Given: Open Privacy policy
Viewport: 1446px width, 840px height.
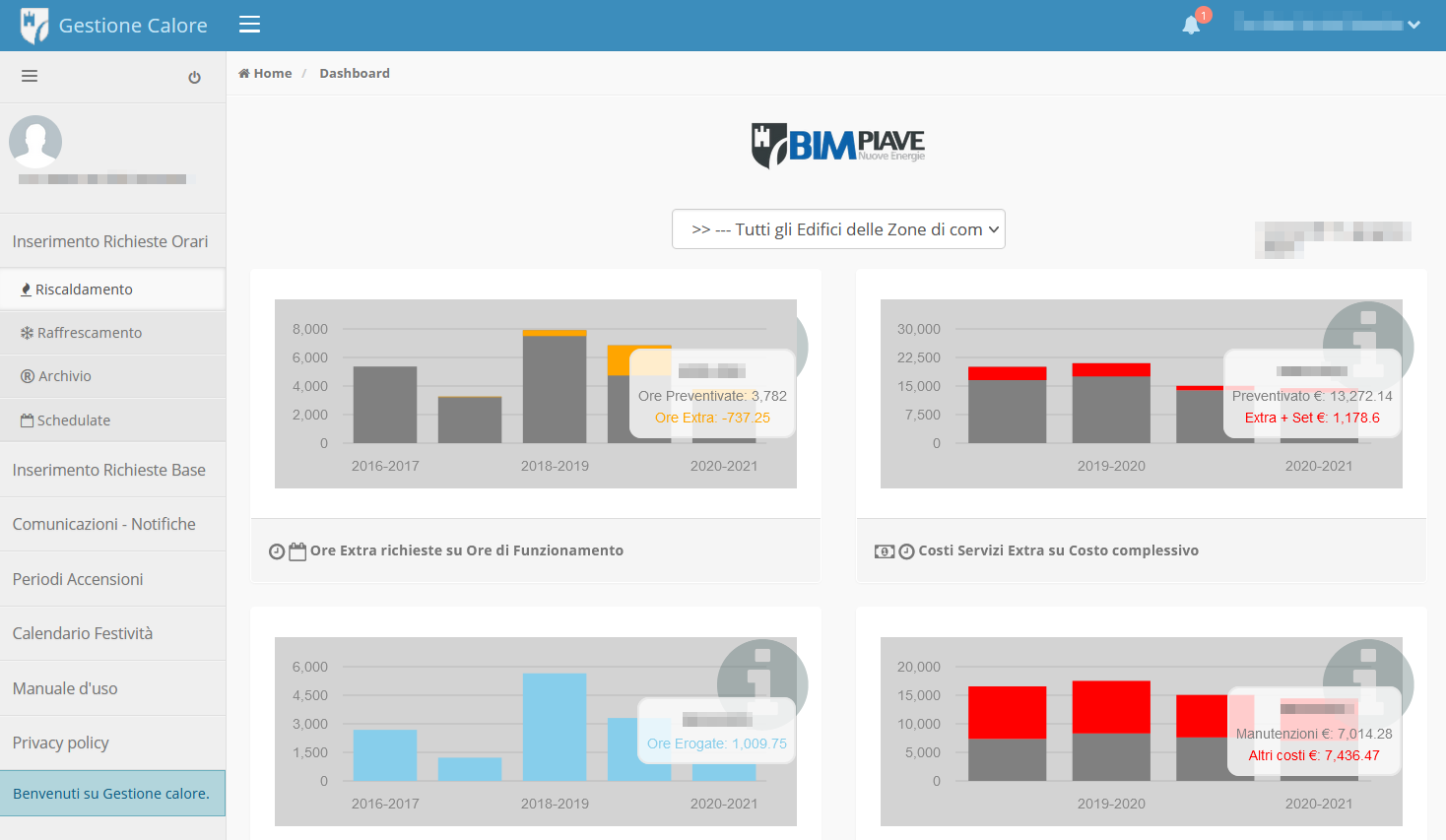Looking at the screenshot, I should [112, 743].
